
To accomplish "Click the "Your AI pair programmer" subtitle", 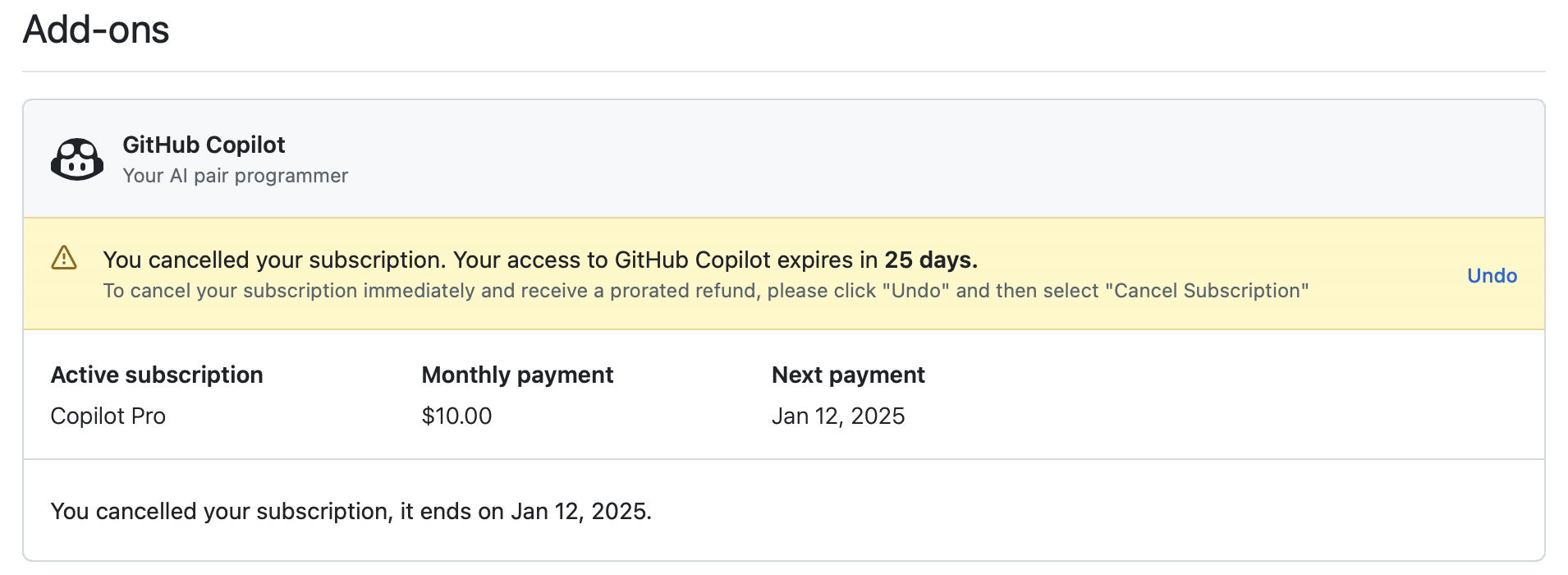I will tap(235, 176).
